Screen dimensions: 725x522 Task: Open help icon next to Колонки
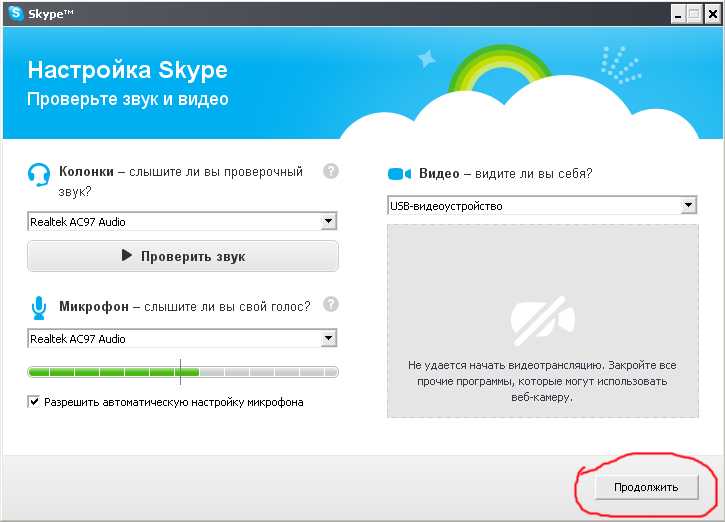click(331, 171)
